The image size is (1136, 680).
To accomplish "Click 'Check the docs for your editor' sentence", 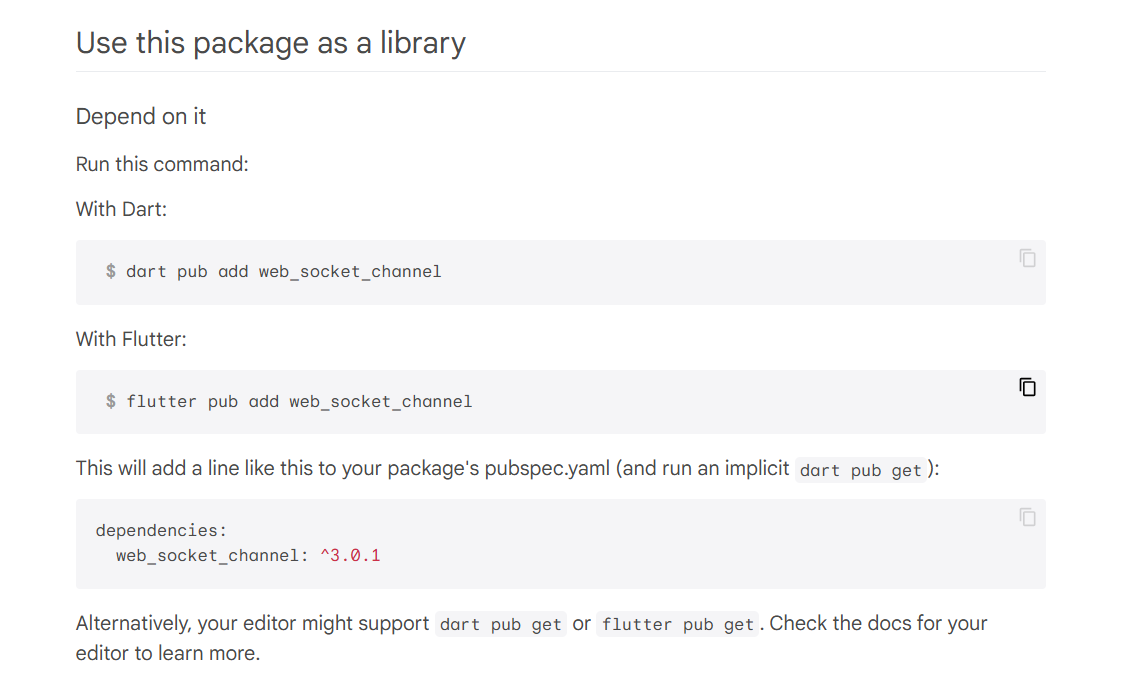I will pos(532,638).
